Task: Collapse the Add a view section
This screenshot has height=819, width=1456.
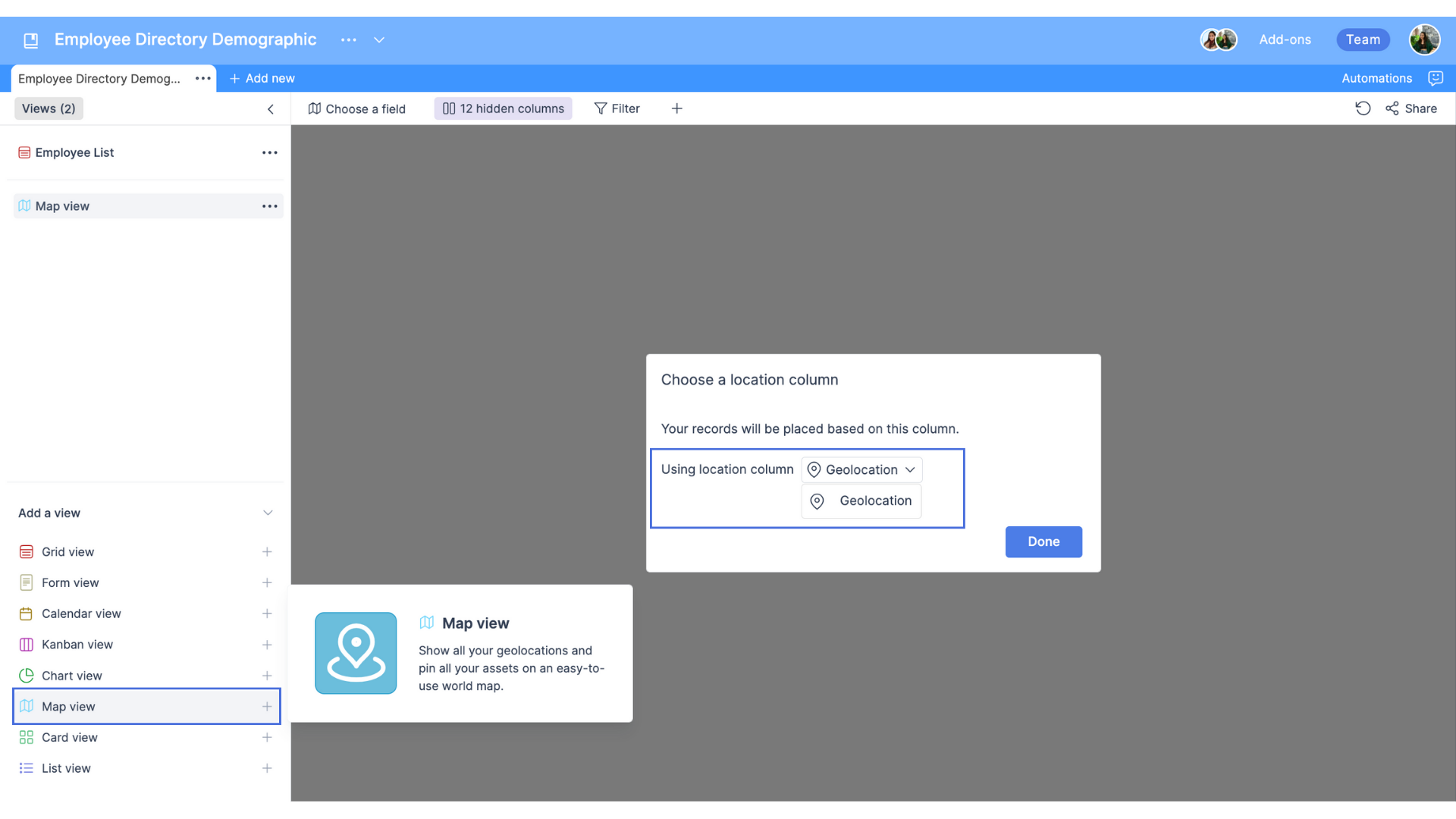Action: point(268,513)
